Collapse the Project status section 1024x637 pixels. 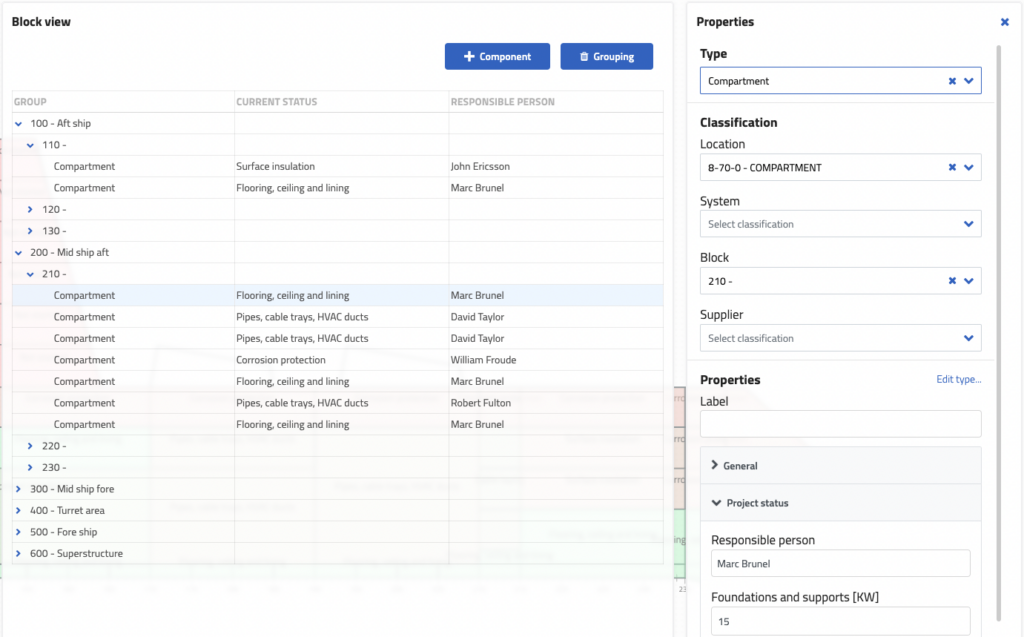click(716, 503)
